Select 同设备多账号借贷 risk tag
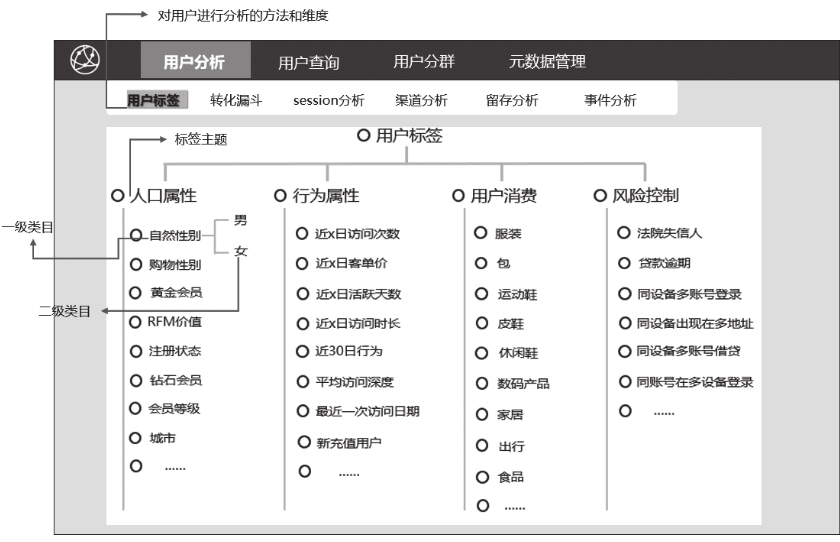This screenshot has height=542, width=840. 680,351
